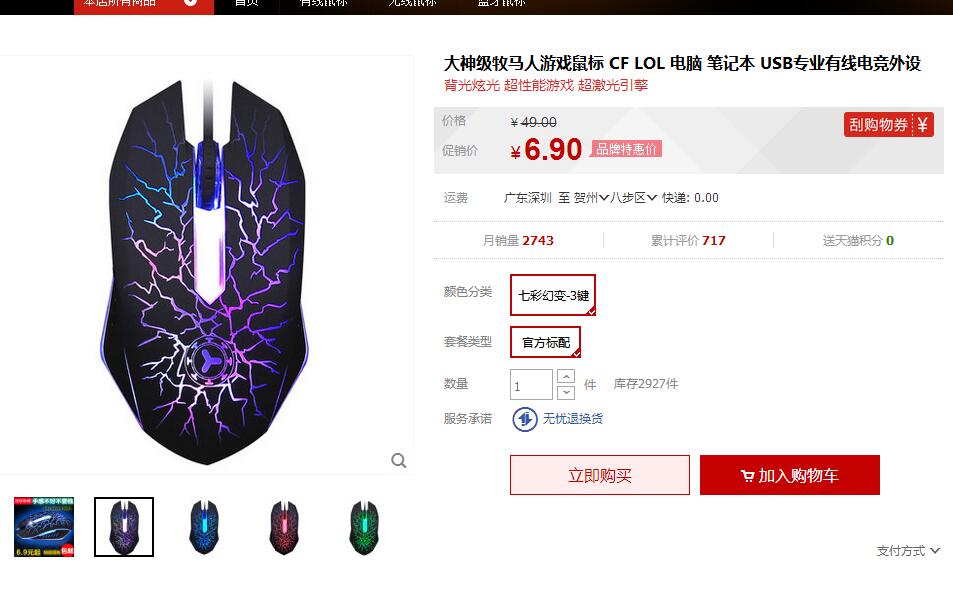Click the magnifier zoom icon on product image
Viewport: 953px width, 595px height.
pos(399,461)
